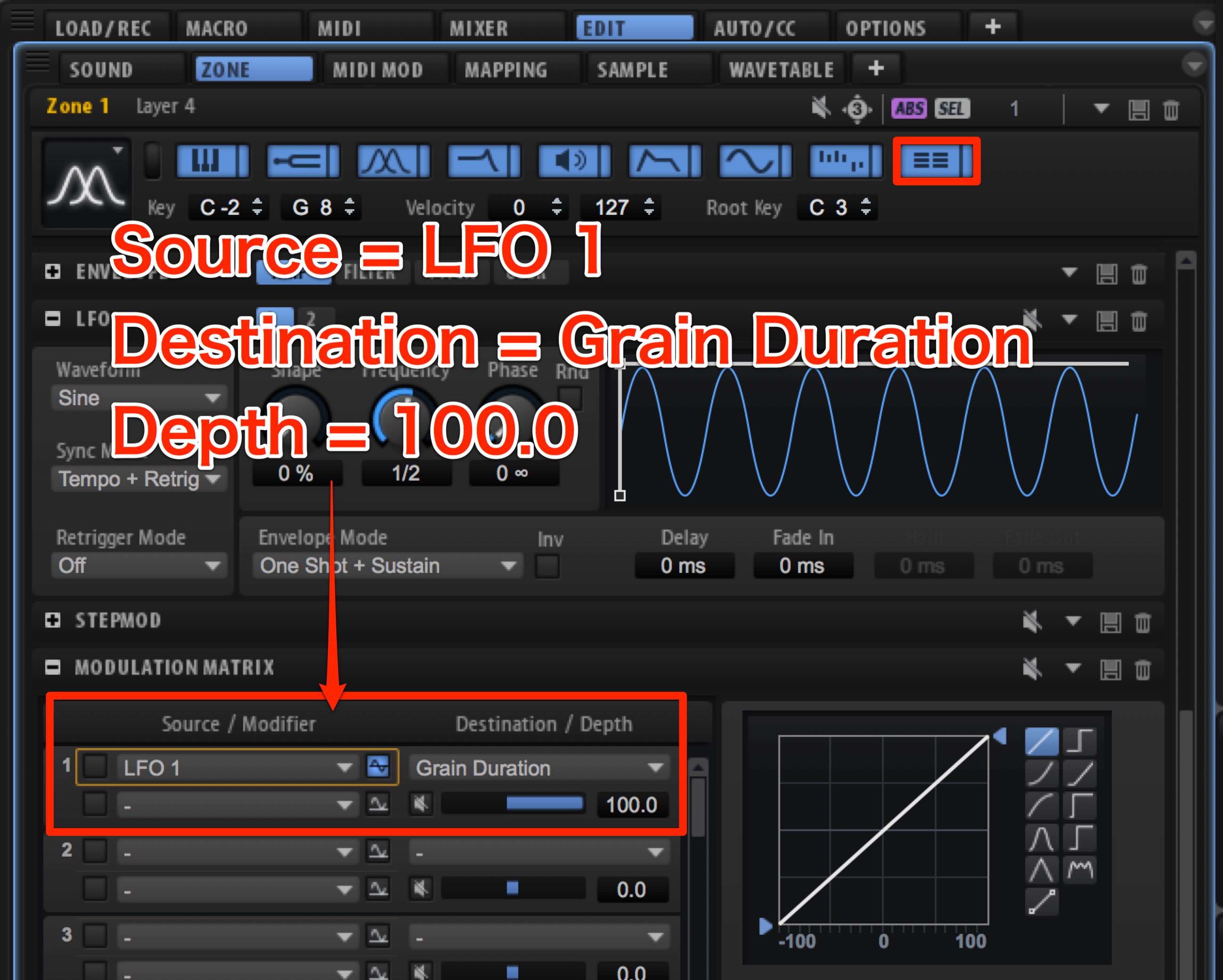The width and height of the screenshot is (1223, 980).
Task: Delete the Zone 1 preset with trash icon
Action: click(x=1171, y=109)
